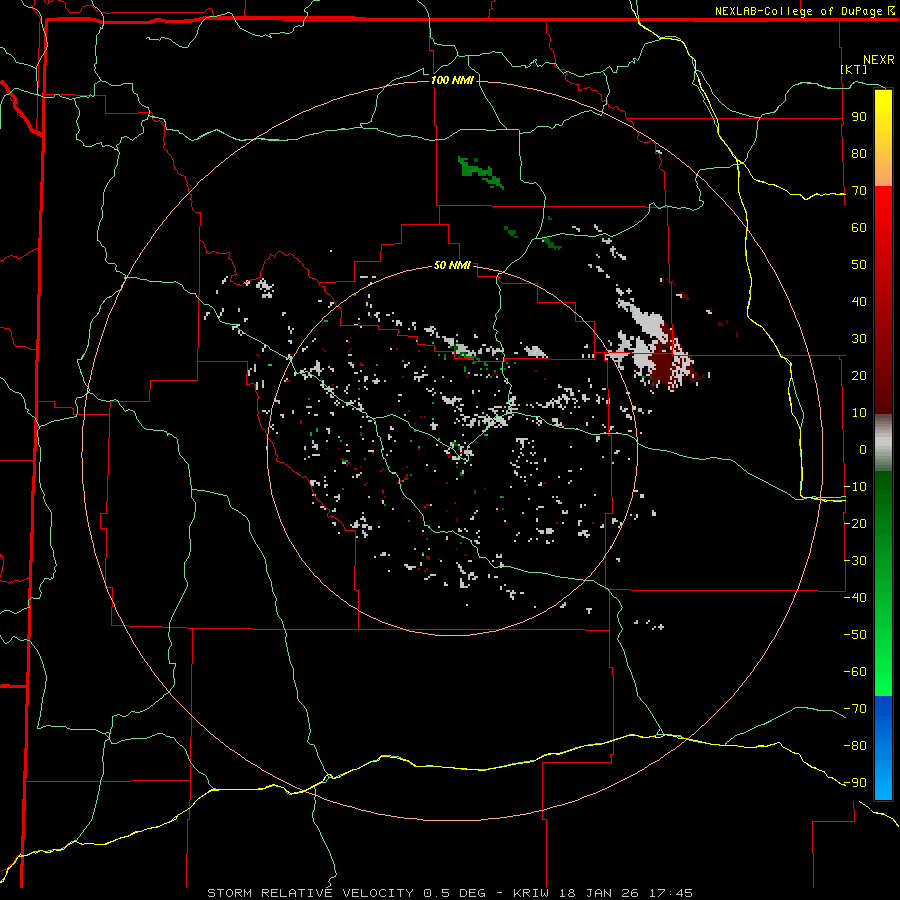Click the STORM RELATIVE VELOCITY caption text

coord(311,893)
